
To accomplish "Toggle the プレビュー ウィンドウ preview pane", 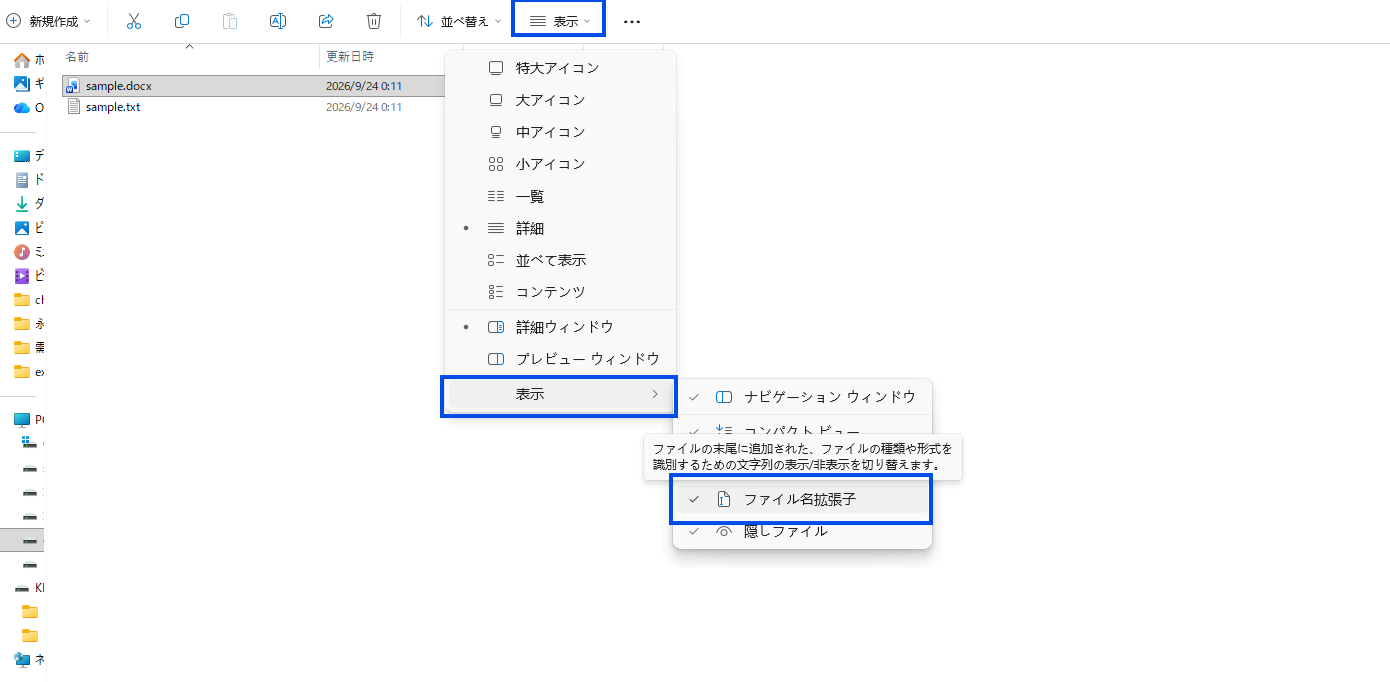I will [x=560, y=359].
